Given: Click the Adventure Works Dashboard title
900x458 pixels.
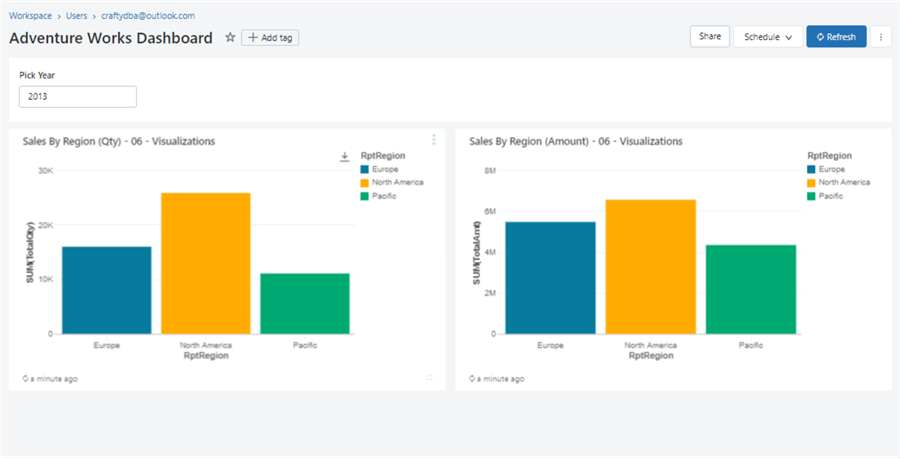Looking at the screenshot, I should point(111,38).
